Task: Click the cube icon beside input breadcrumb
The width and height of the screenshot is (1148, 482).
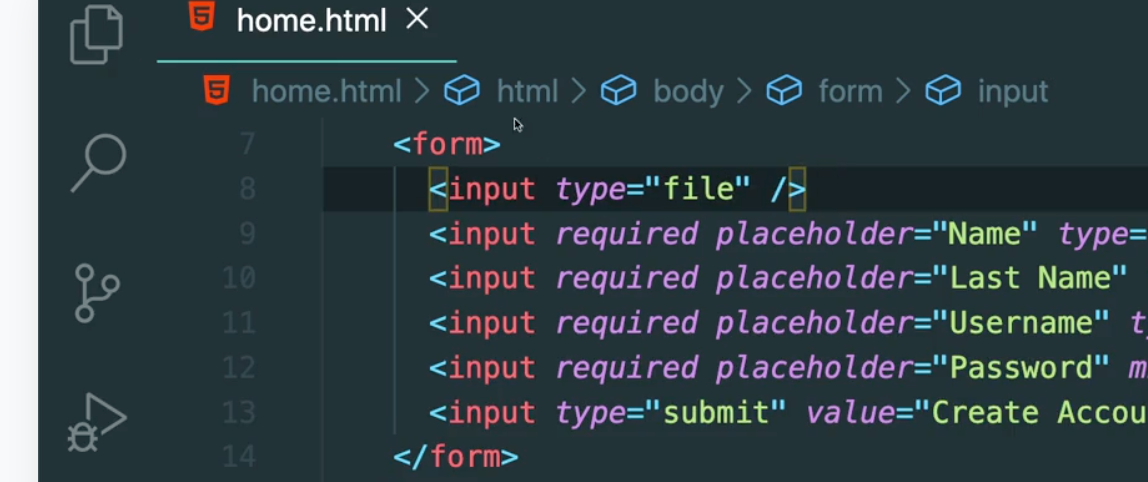Action: pos(943,92)
